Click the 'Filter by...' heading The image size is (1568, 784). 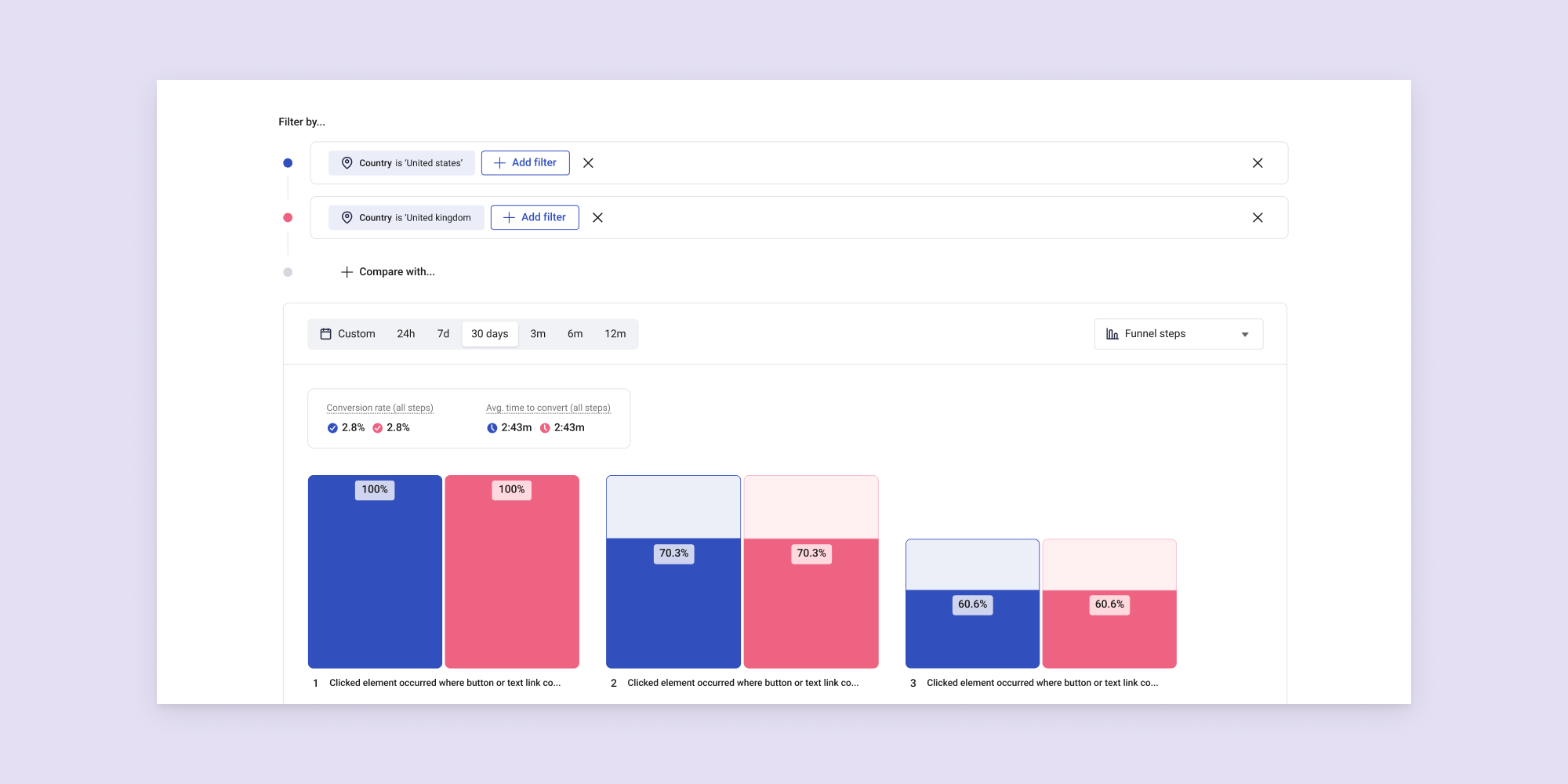[302, 122]
